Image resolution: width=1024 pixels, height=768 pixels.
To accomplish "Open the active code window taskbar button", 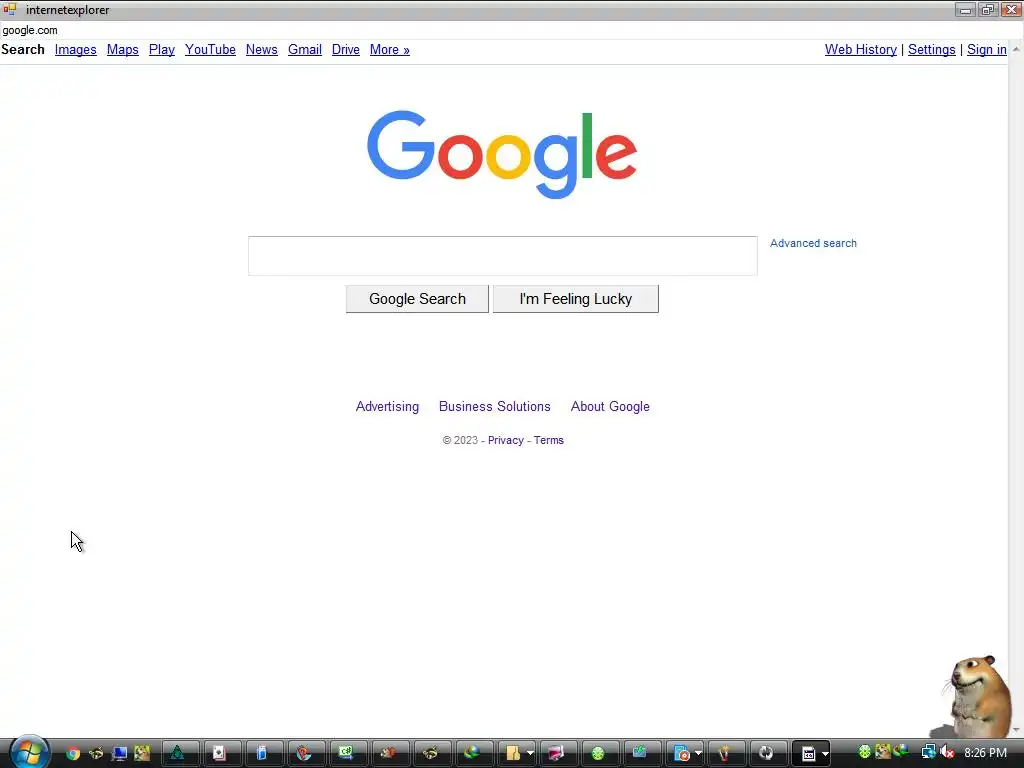I will [808, 754].
